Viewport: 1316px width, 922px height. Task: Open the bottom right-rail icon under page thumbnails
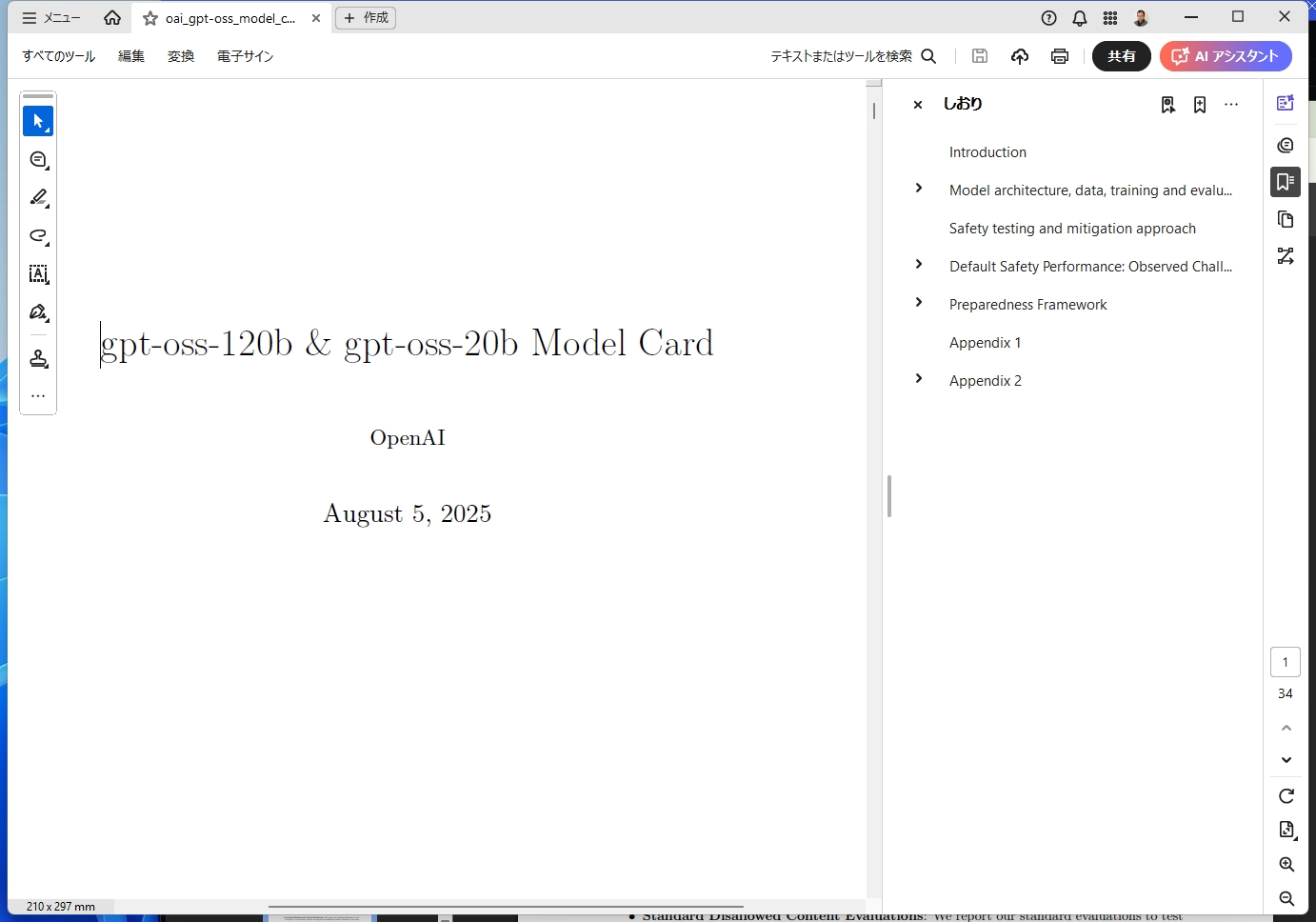(x=1286, y=256)
